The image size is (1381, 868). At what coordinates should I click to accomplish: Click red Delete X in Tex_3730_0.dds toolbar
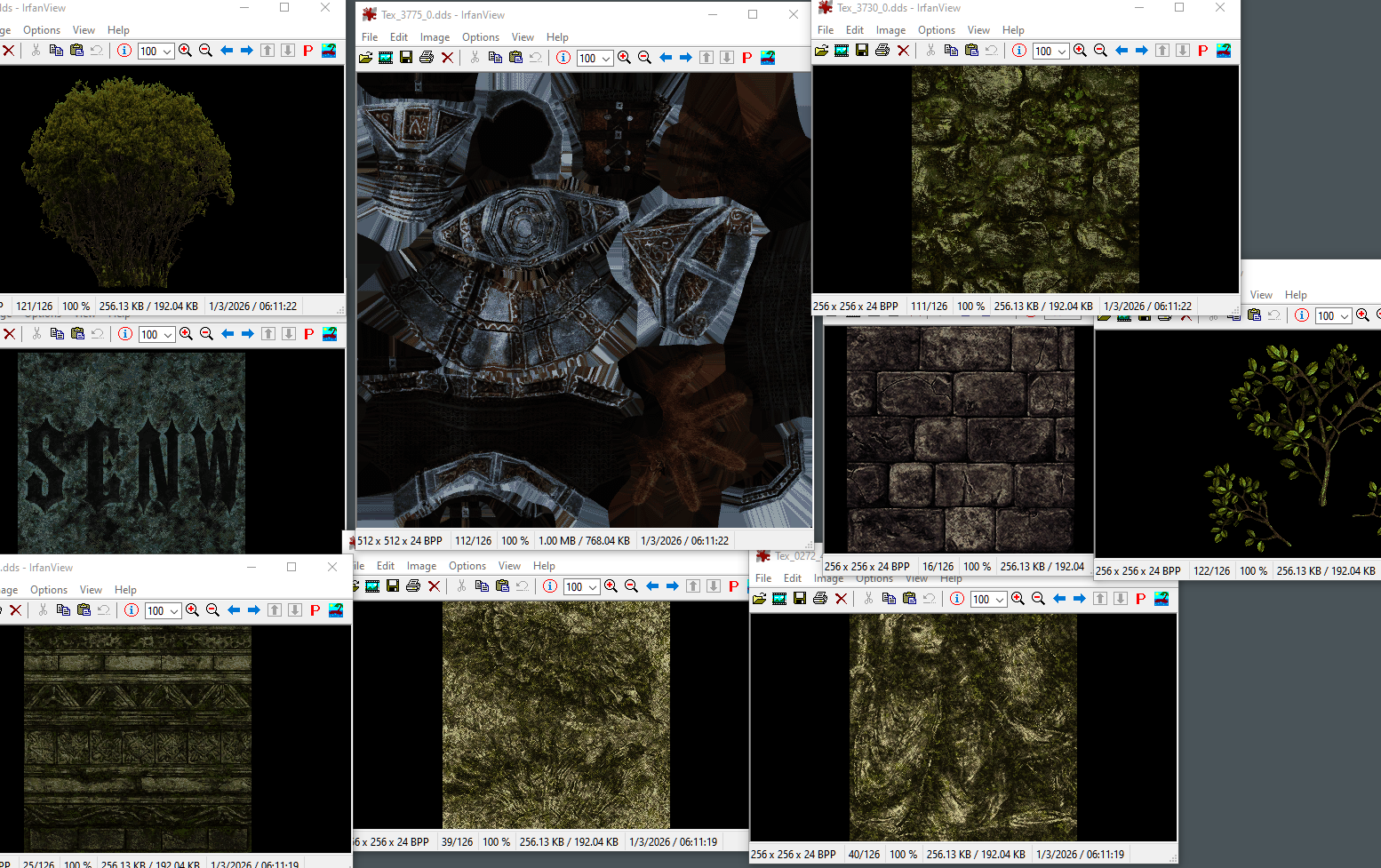903,51
